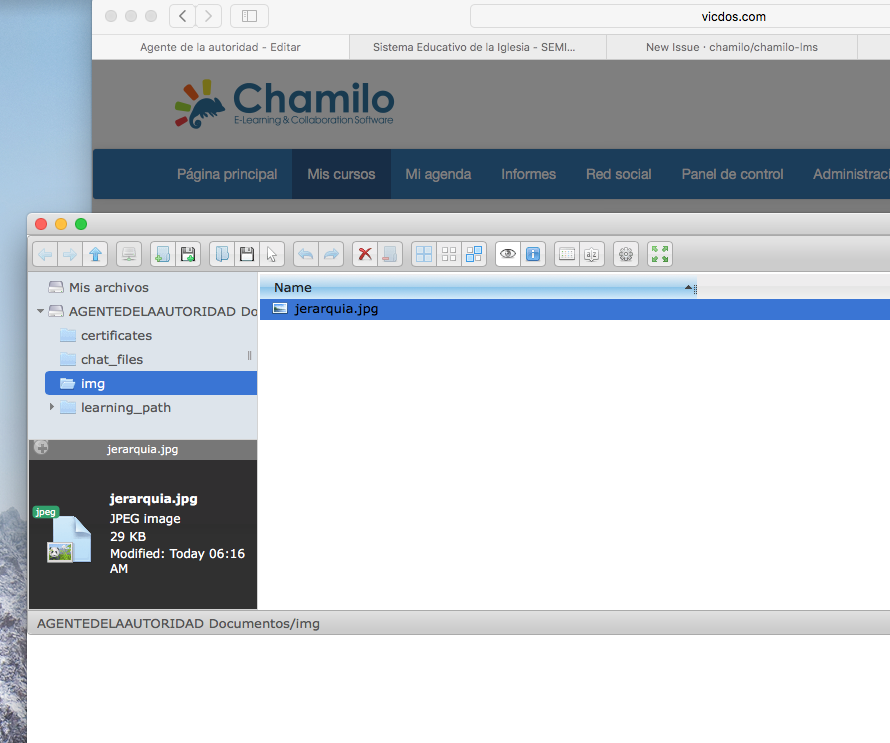
Task: Open file manager preferences via the gear icon
Action: tap(625, 253)
